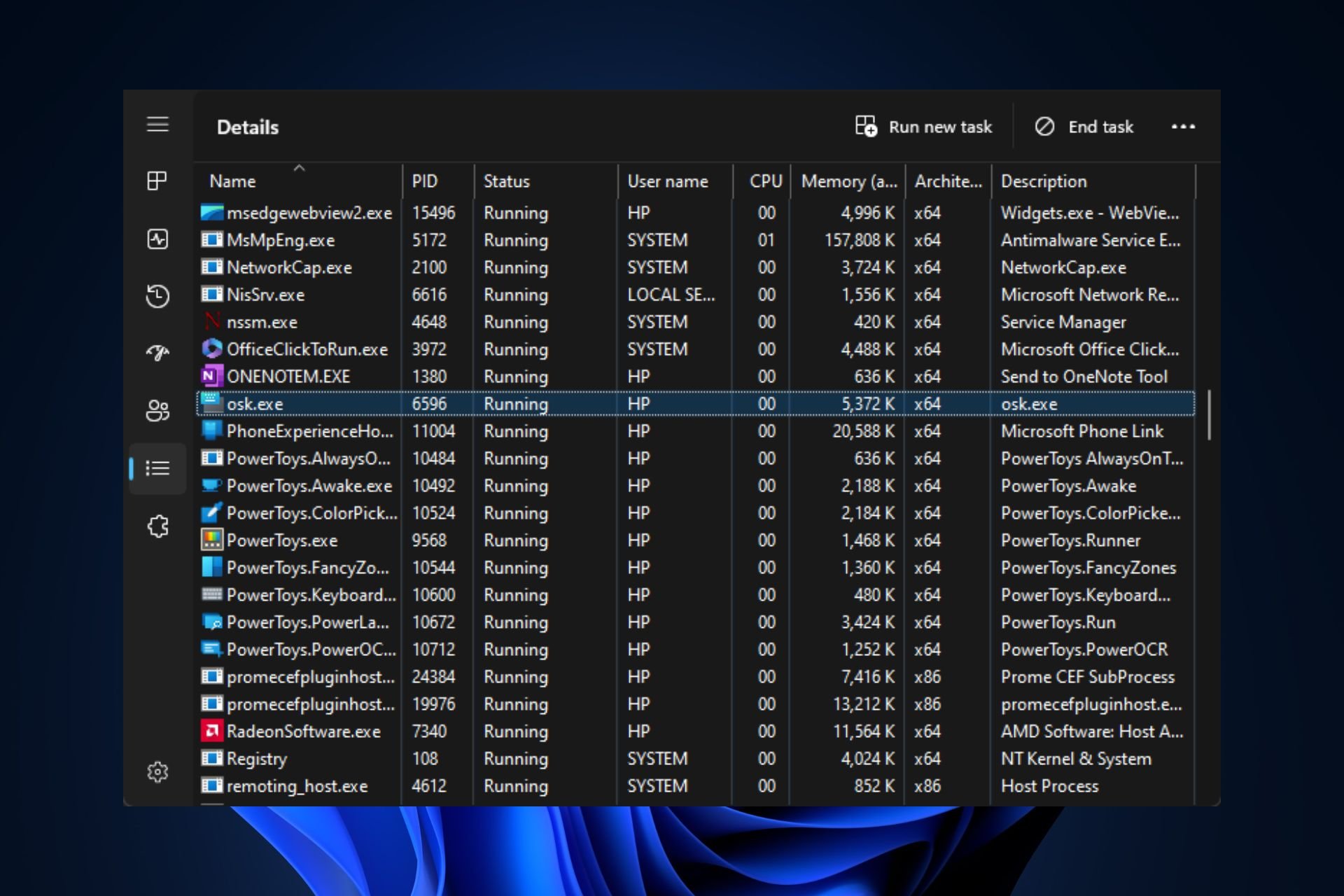Click the RadeonSoftware.exe red icon

(211, 731)
